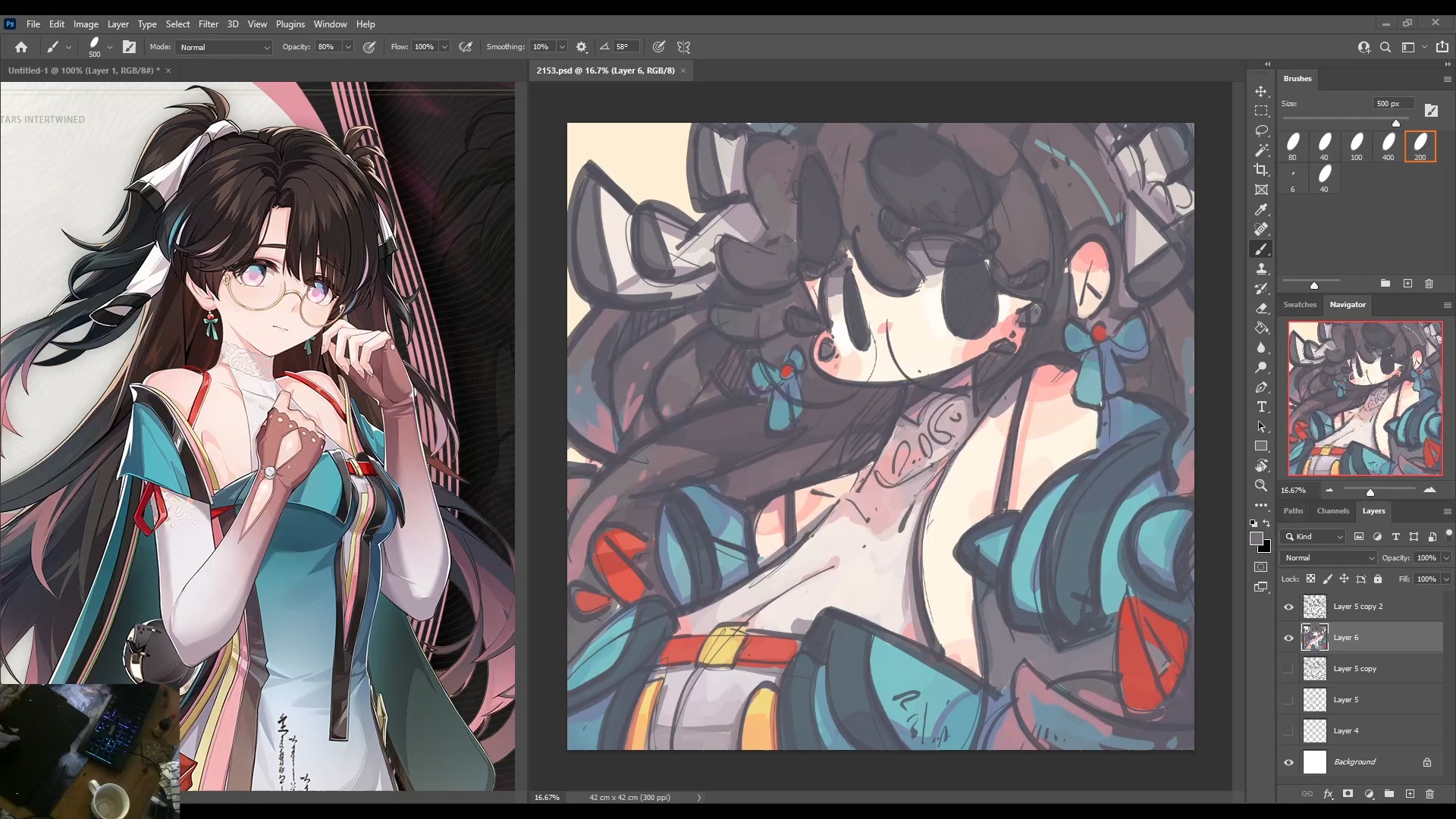This screenshot has width=1456, height=819.
Task: Enable airbrush-style build-up
Action: 466,47
